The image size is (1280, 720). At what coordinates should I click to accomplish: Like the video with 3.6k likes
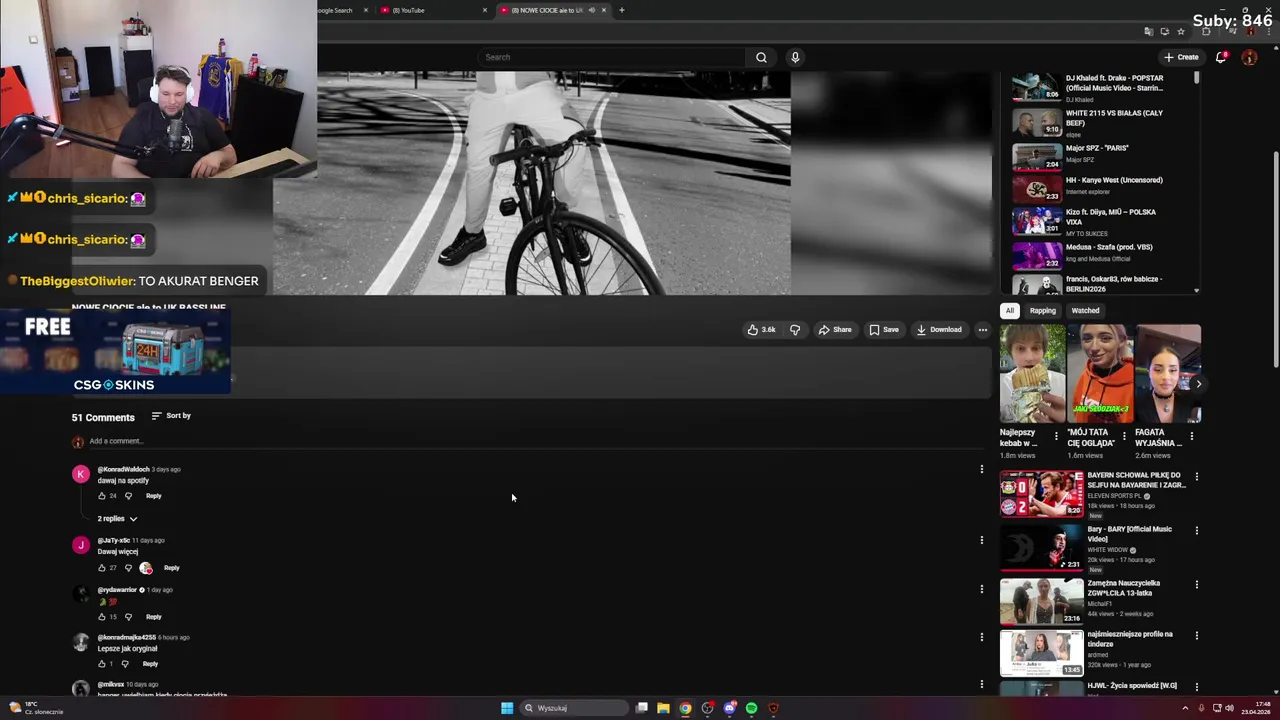click(762, 329)
